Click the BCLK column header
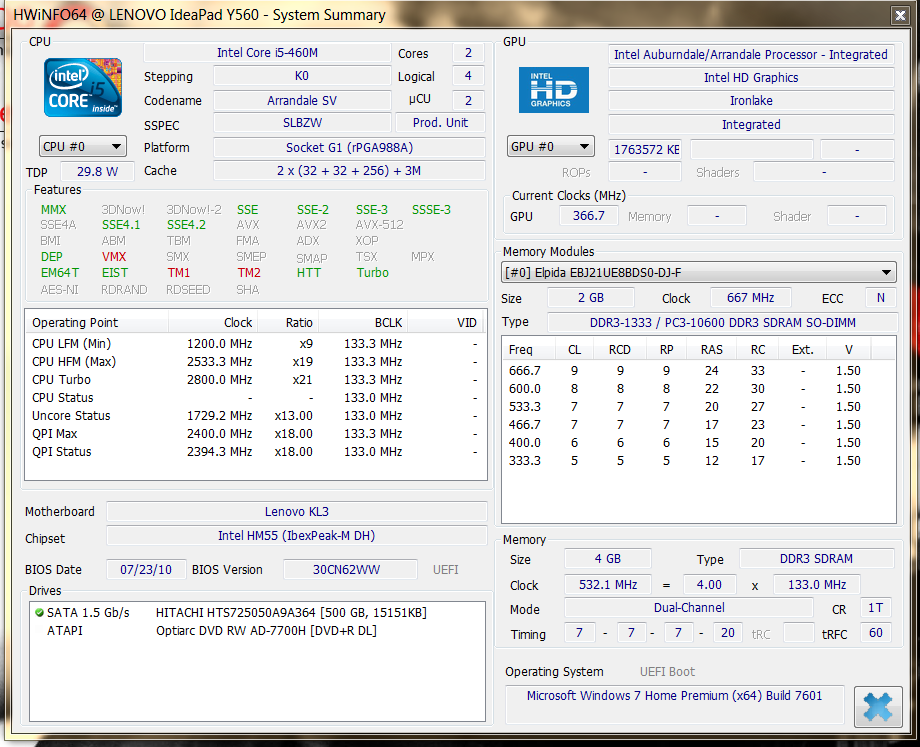Viewport: 920px width, 747px height. pos(363,323)
